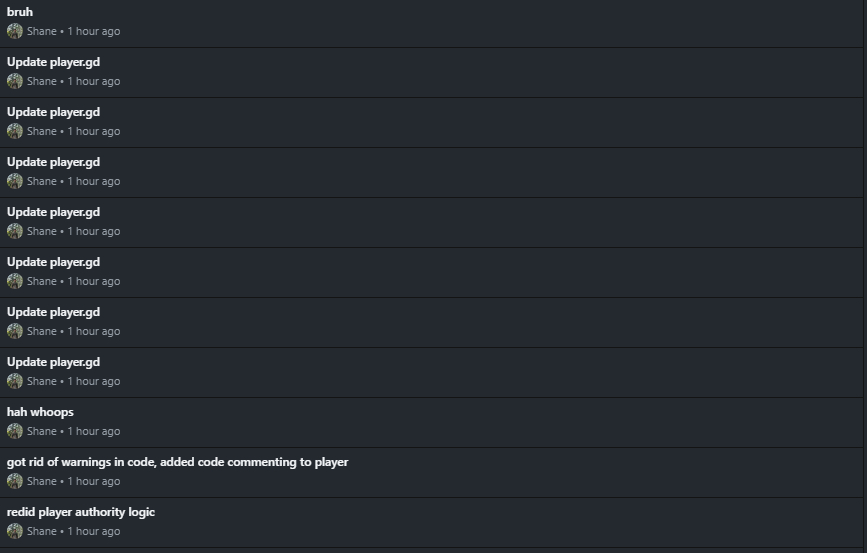867x553 pixels.
Task: Click Shane's avatar under the "bruh" commit
Action: [14, 31]
